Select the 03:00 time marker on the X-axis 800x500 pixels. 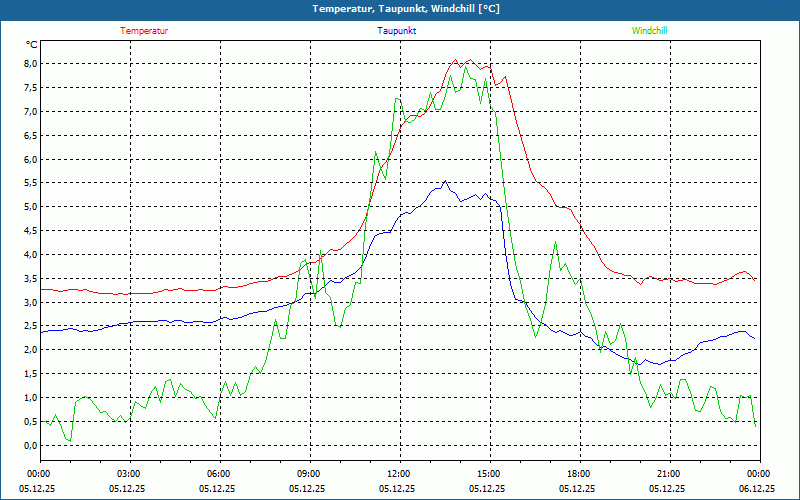click(x=128, y=474)
